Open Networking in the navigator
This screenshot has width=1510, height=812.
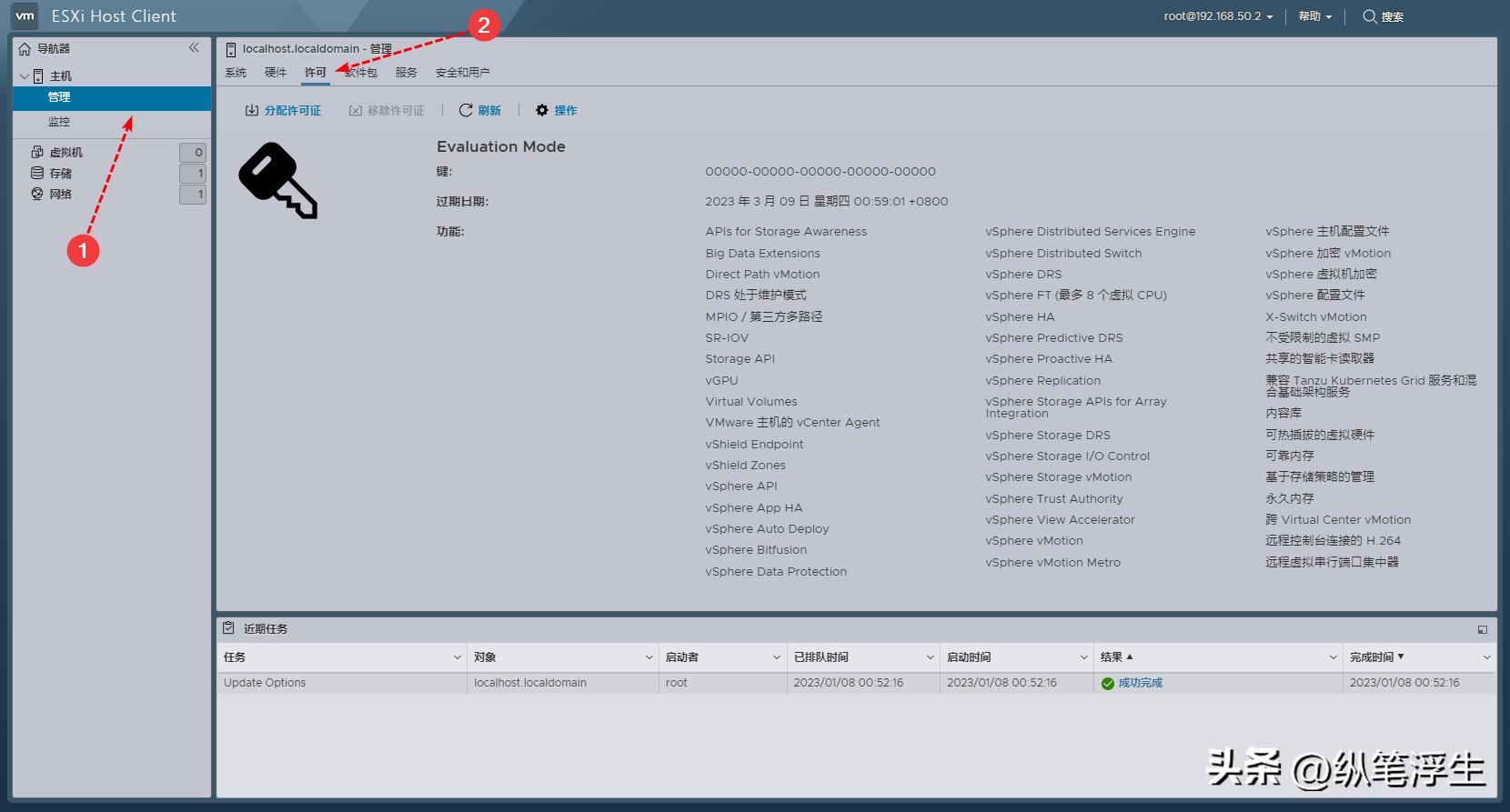pos(61,195)
